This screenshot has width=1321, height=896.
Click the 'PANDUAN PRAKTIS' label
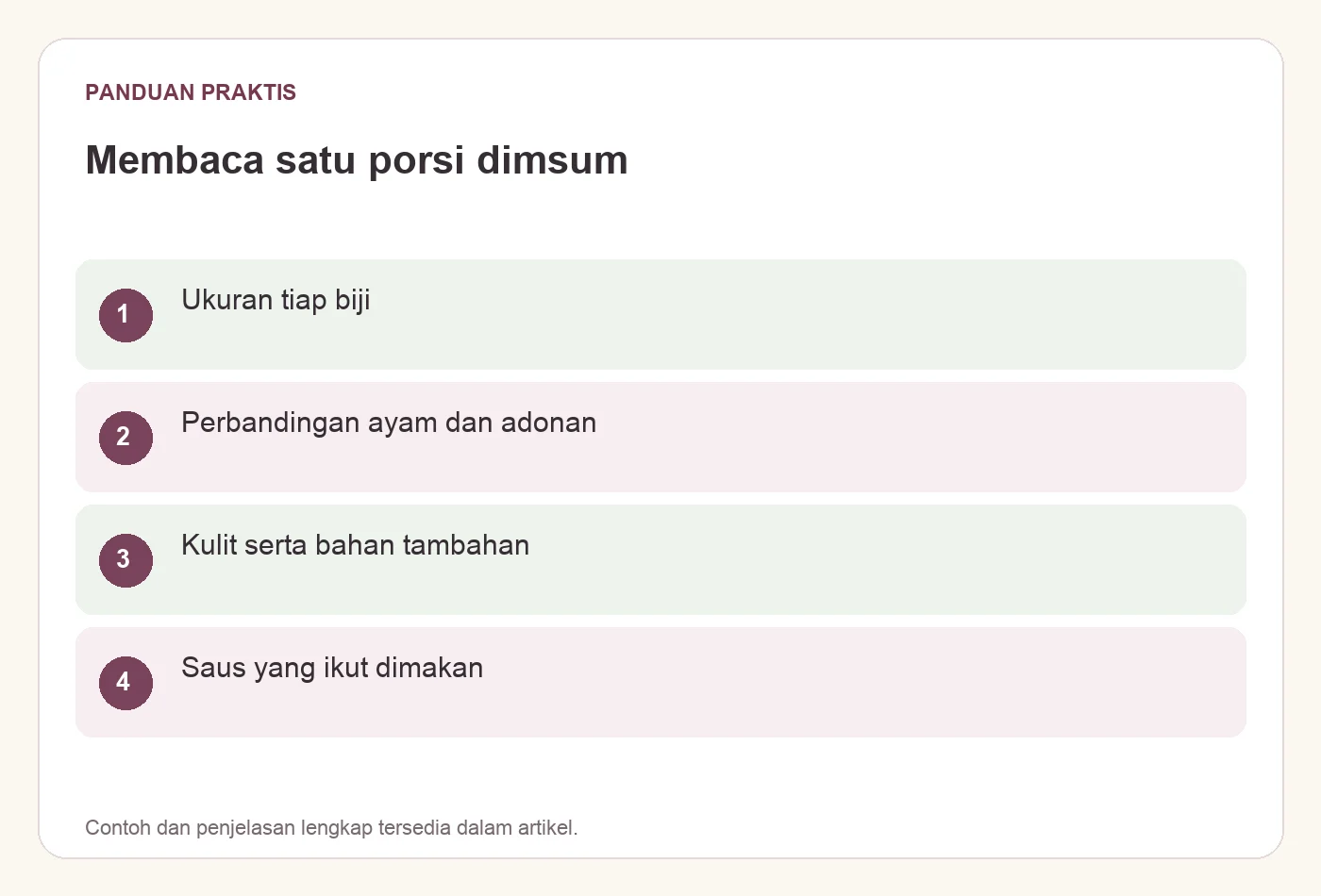click(191, 92)
